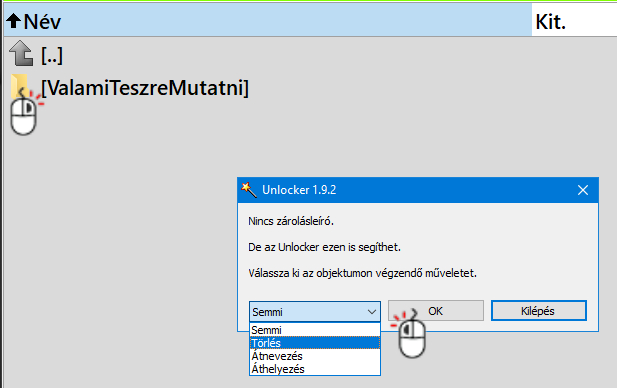Select the [..] parent folder entry
Image resolution: width=617 pixels, height=388 pixels.
pos(52,55)
